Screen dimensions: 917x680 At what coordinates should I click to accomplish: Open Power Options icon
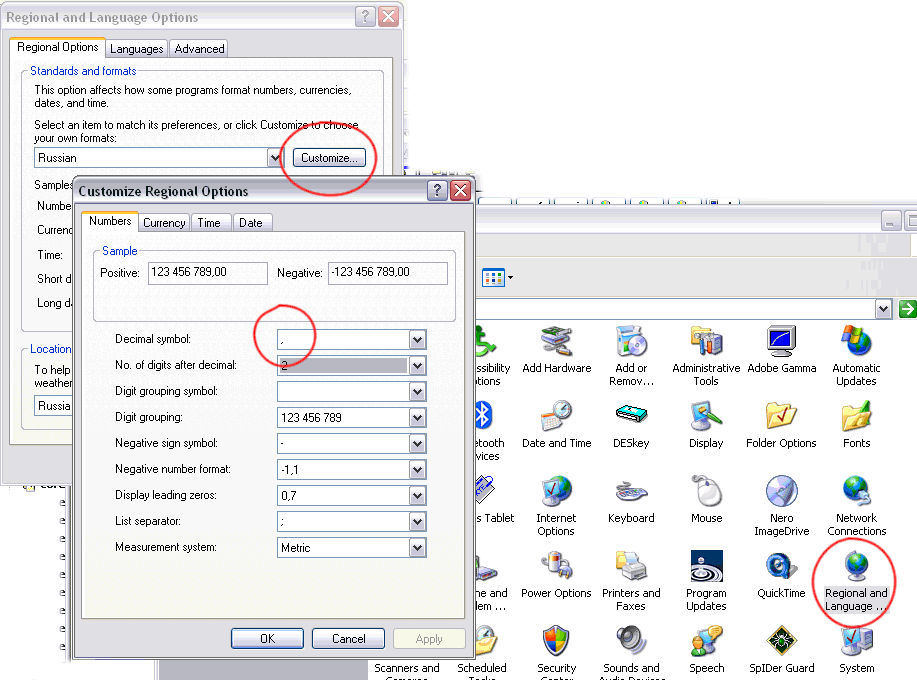click(556, 566)
